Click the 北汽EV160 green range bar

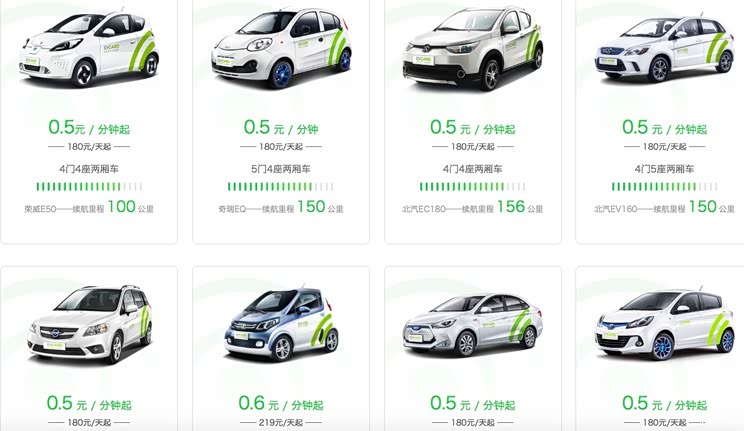click(x=664, y=187)
